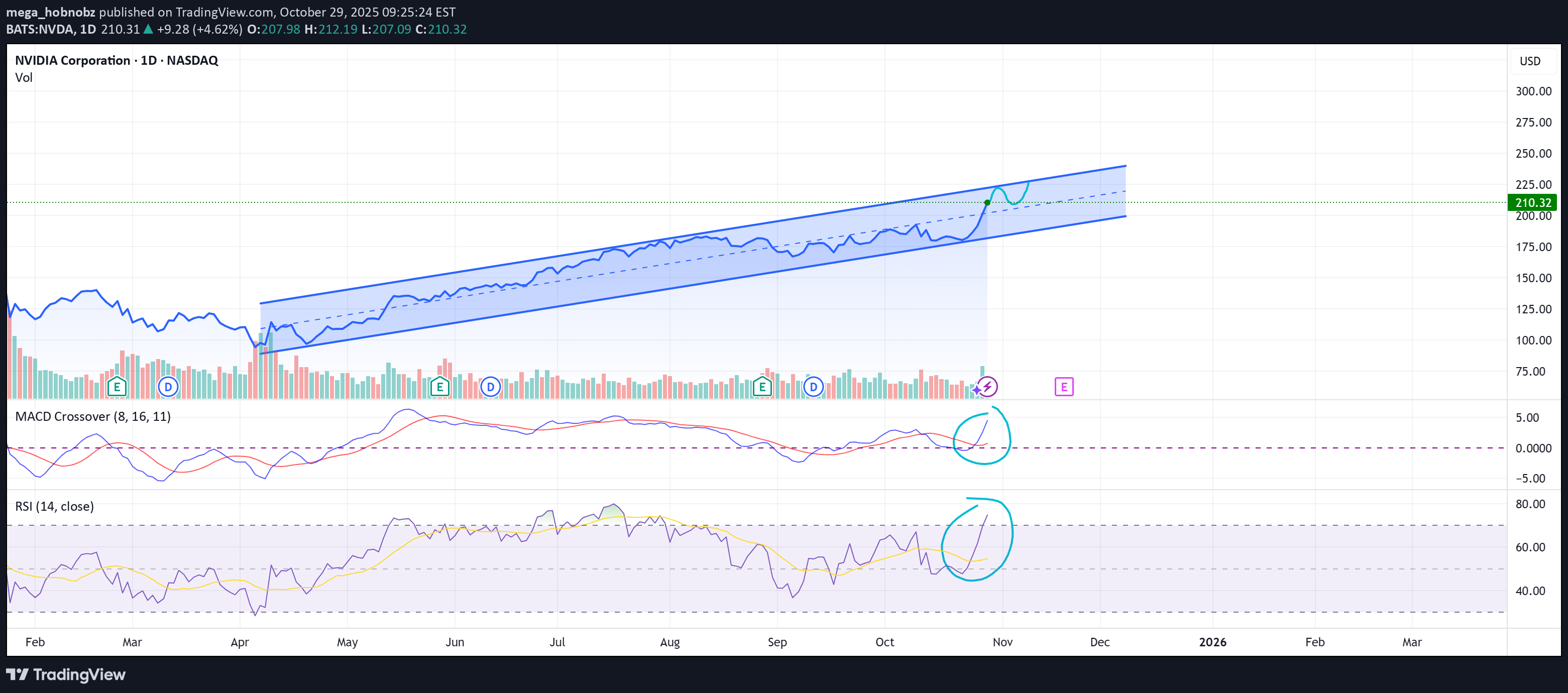Click the mega_hobnobz author name

coord(51,12)
